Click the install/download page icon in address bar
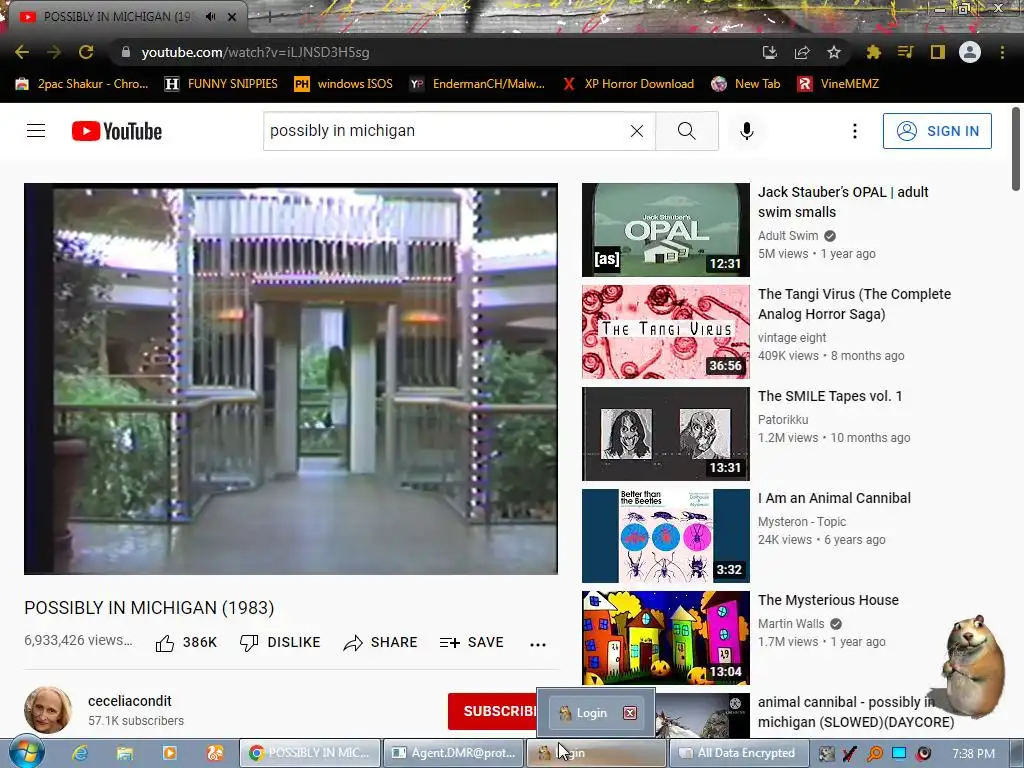Screen dimensions: 1024x768 (770, 52)
